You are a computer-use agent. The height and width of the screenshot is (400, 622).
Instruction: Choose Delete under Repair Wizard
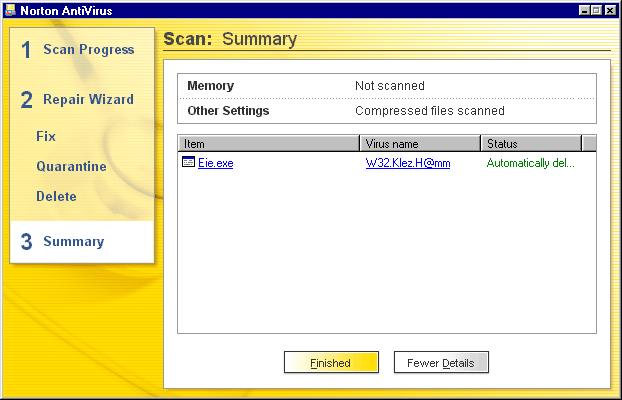pos(56,196)
